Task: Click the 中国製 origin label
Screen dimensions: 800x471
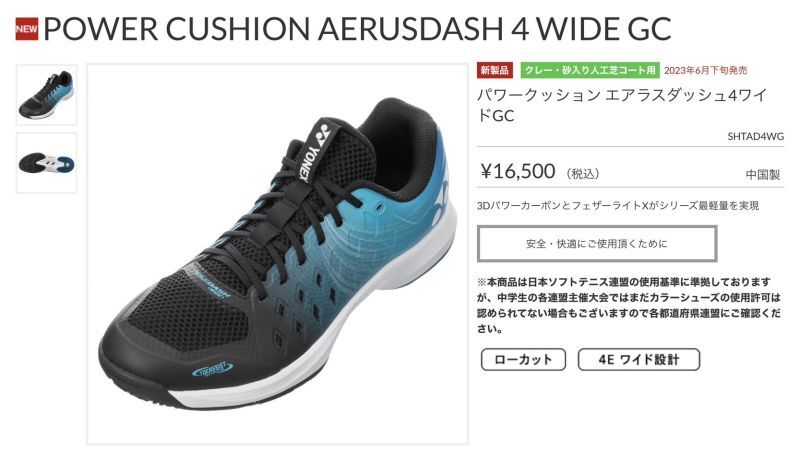Action: point(763,175)
